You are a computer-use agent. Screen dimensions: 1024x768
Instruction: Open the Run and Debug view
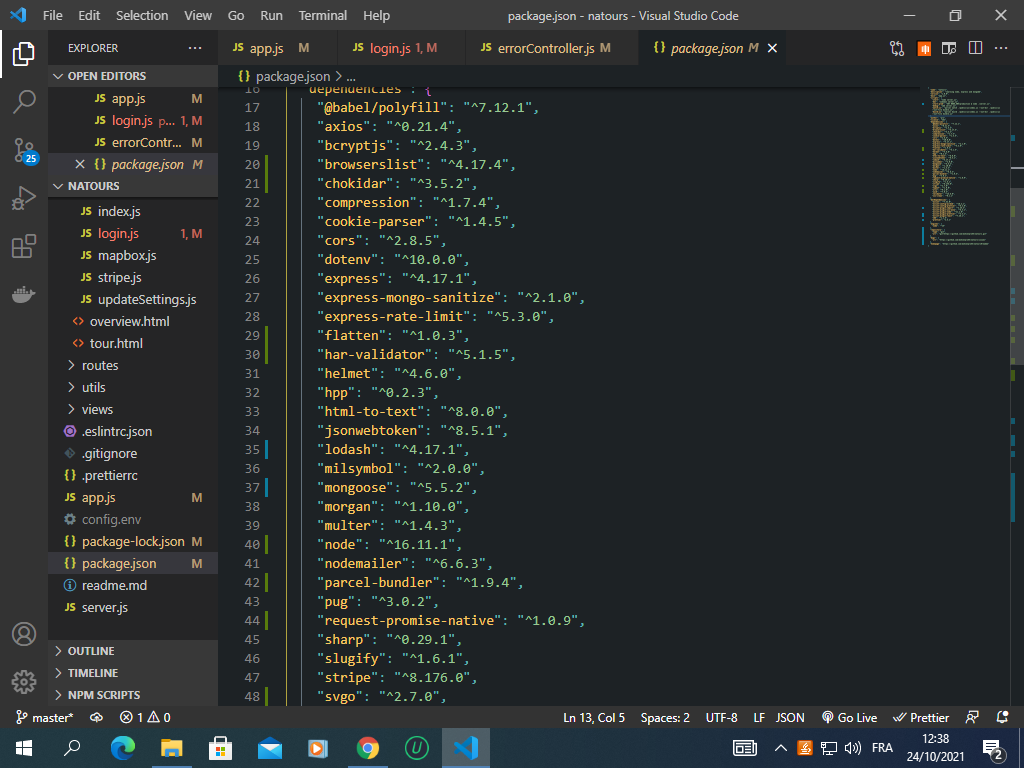[24, 199]
